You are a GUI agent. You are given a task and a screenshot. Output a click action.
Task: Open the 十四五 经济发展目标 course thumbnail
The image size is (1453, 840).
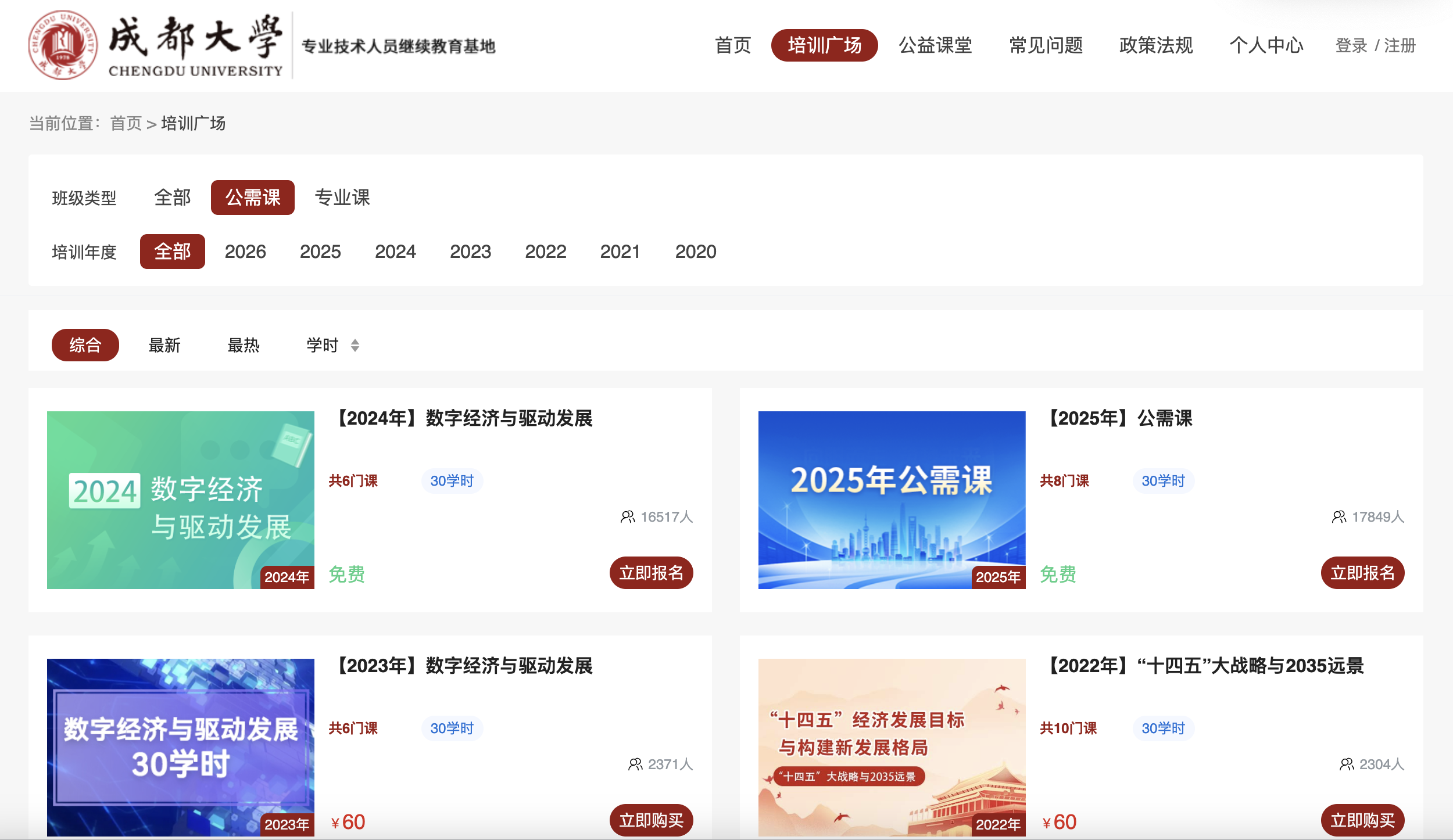coord(892,747)
